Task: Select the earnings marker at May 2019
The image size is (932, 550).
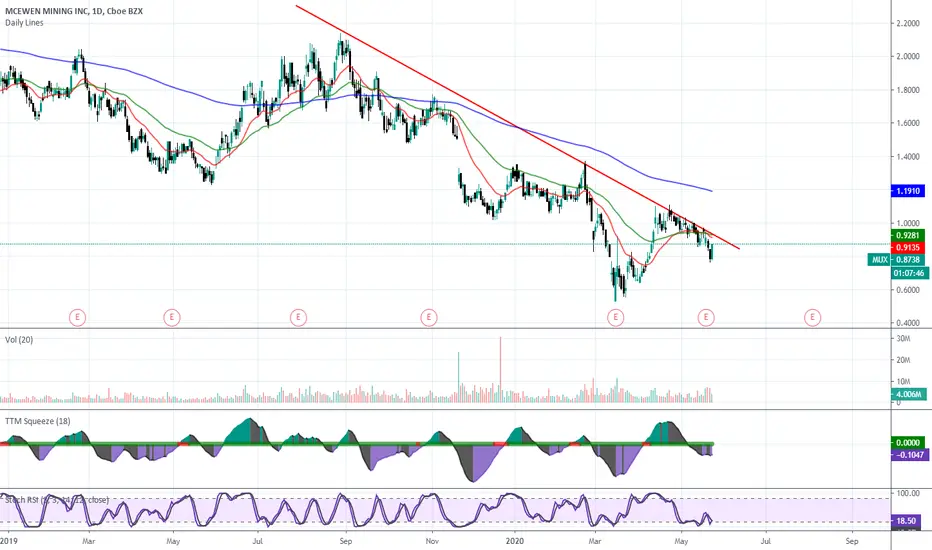Action: click(x=172, y=318)
